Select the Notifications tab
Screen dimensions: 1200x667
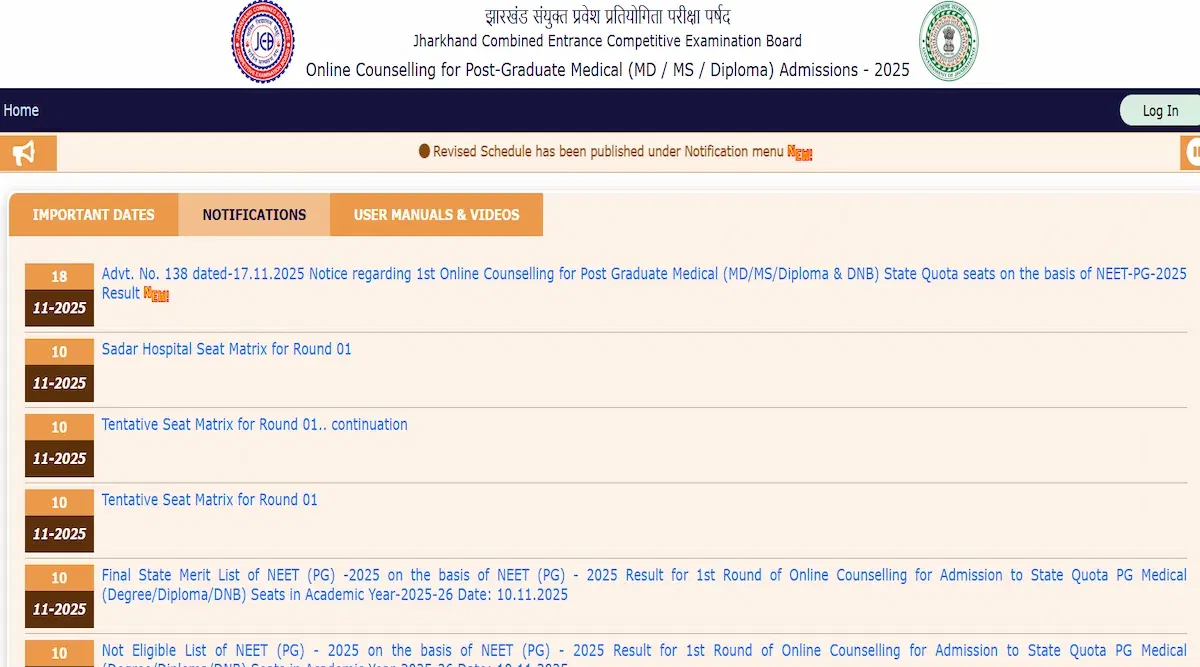(x=254, y=215)
